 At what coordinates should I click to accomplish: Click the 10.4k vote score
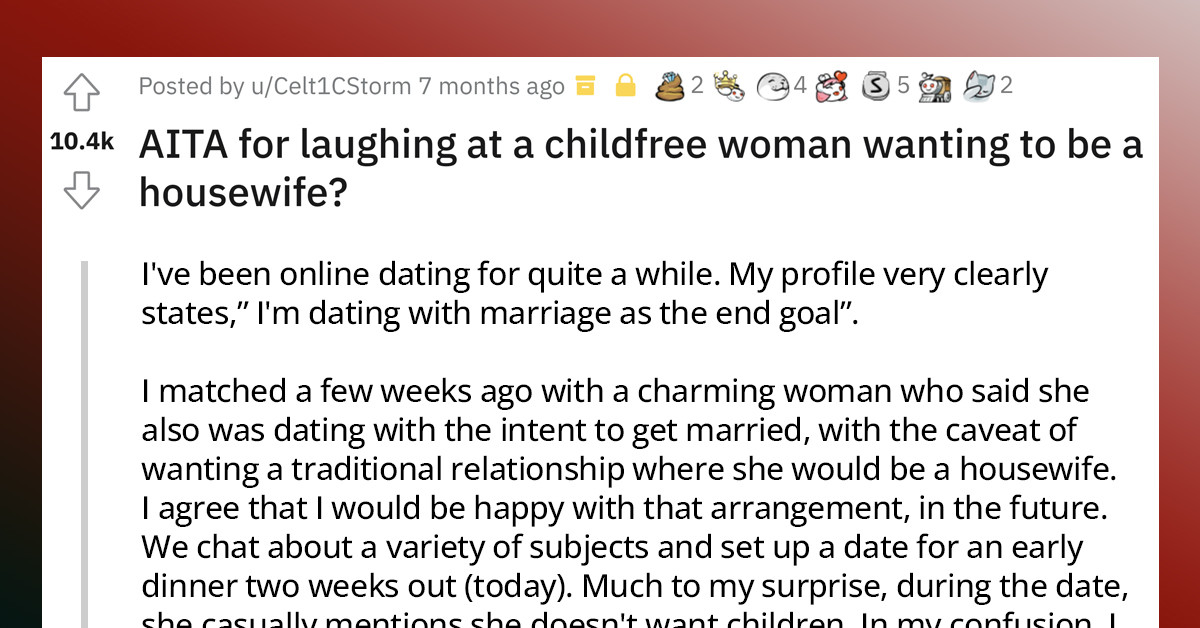coord(81,142)
